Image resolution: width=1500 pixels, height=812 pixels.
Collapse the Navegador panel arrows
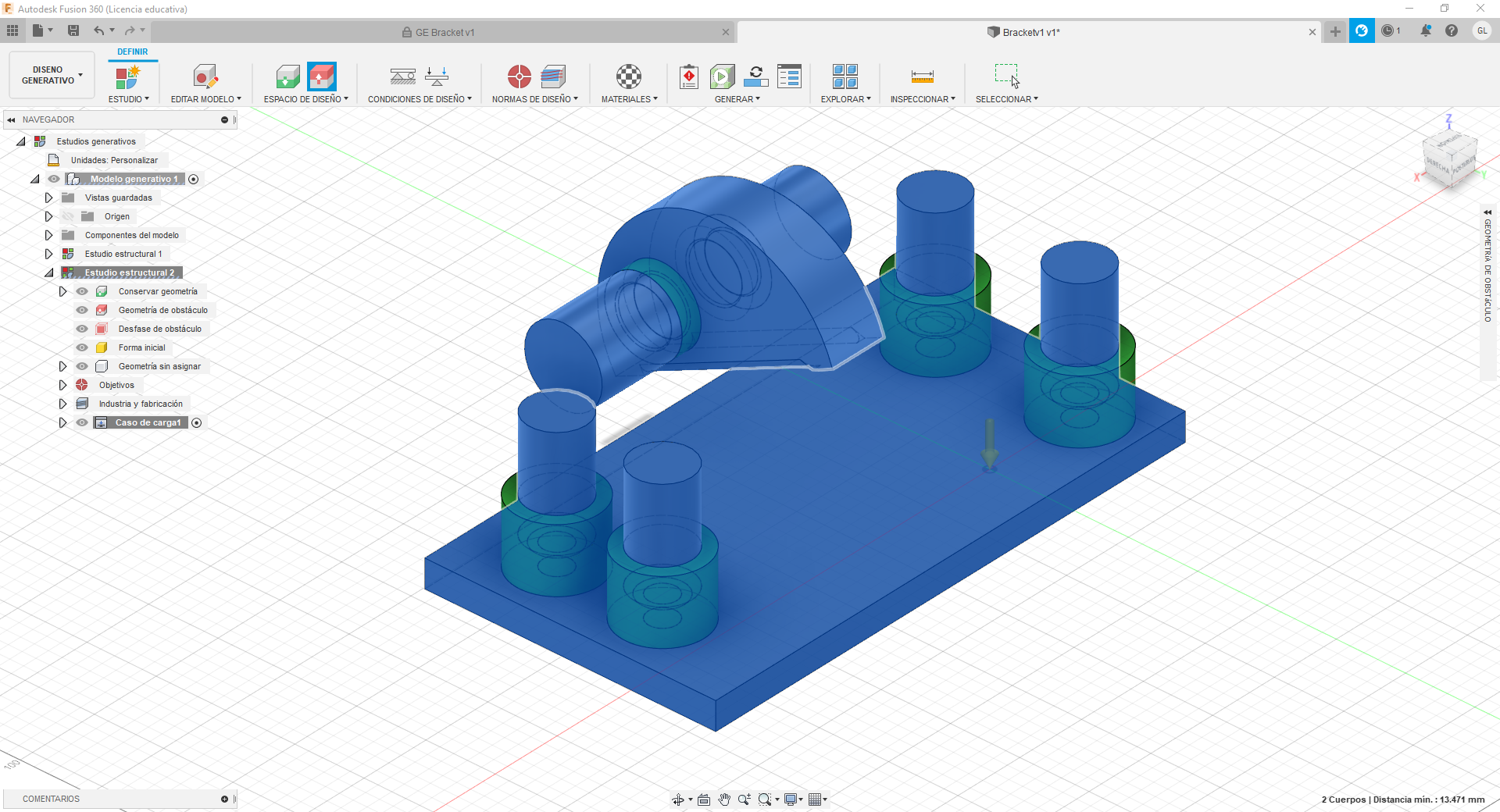[x=11, y=119]
